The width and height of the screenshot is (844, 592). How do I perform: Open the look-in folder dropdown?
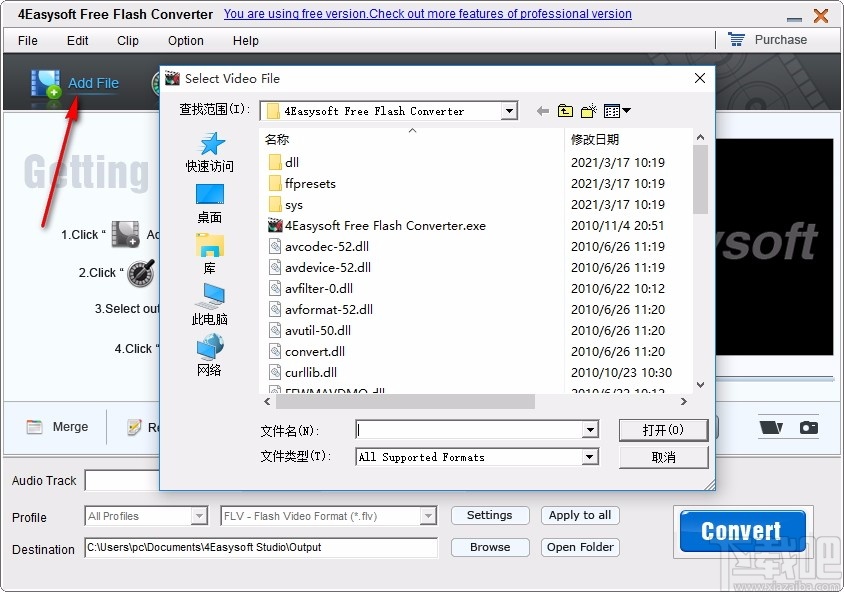pyautogui.click(x=509, y=110)
